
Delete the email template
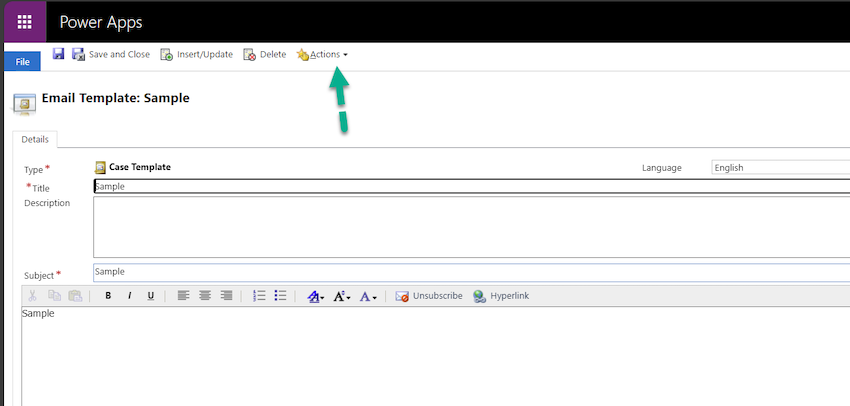point(265,54)
